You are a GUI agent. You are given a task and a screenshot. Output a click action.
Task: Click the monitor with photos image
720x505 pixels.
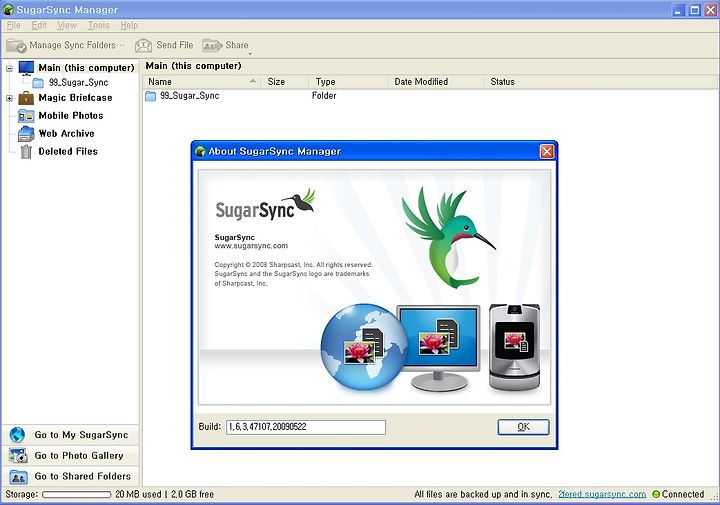pos(439,348)
